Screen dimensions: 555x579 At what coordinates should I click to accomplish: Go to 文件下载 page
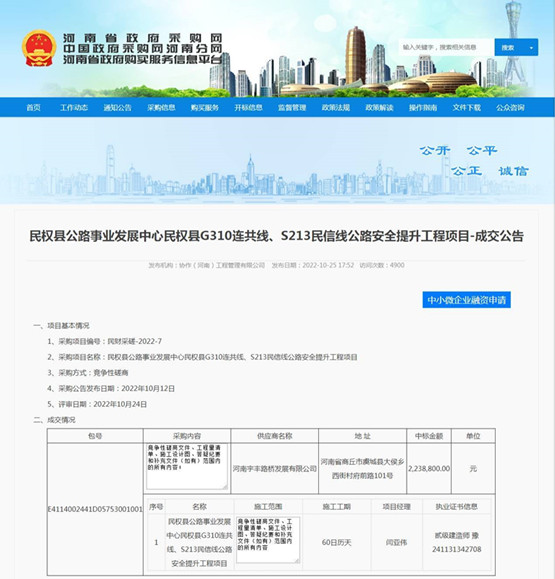coord(467,107)
